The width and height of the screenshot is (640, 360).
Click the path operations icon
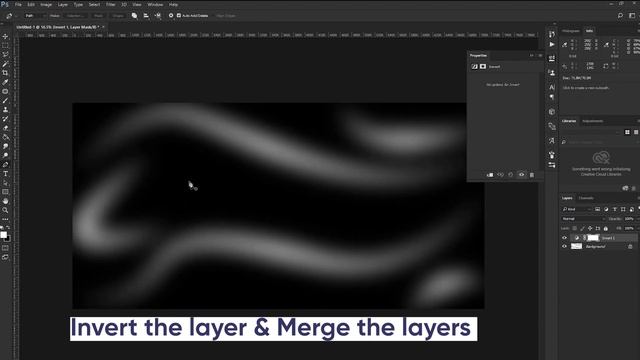tap(134, 16)
